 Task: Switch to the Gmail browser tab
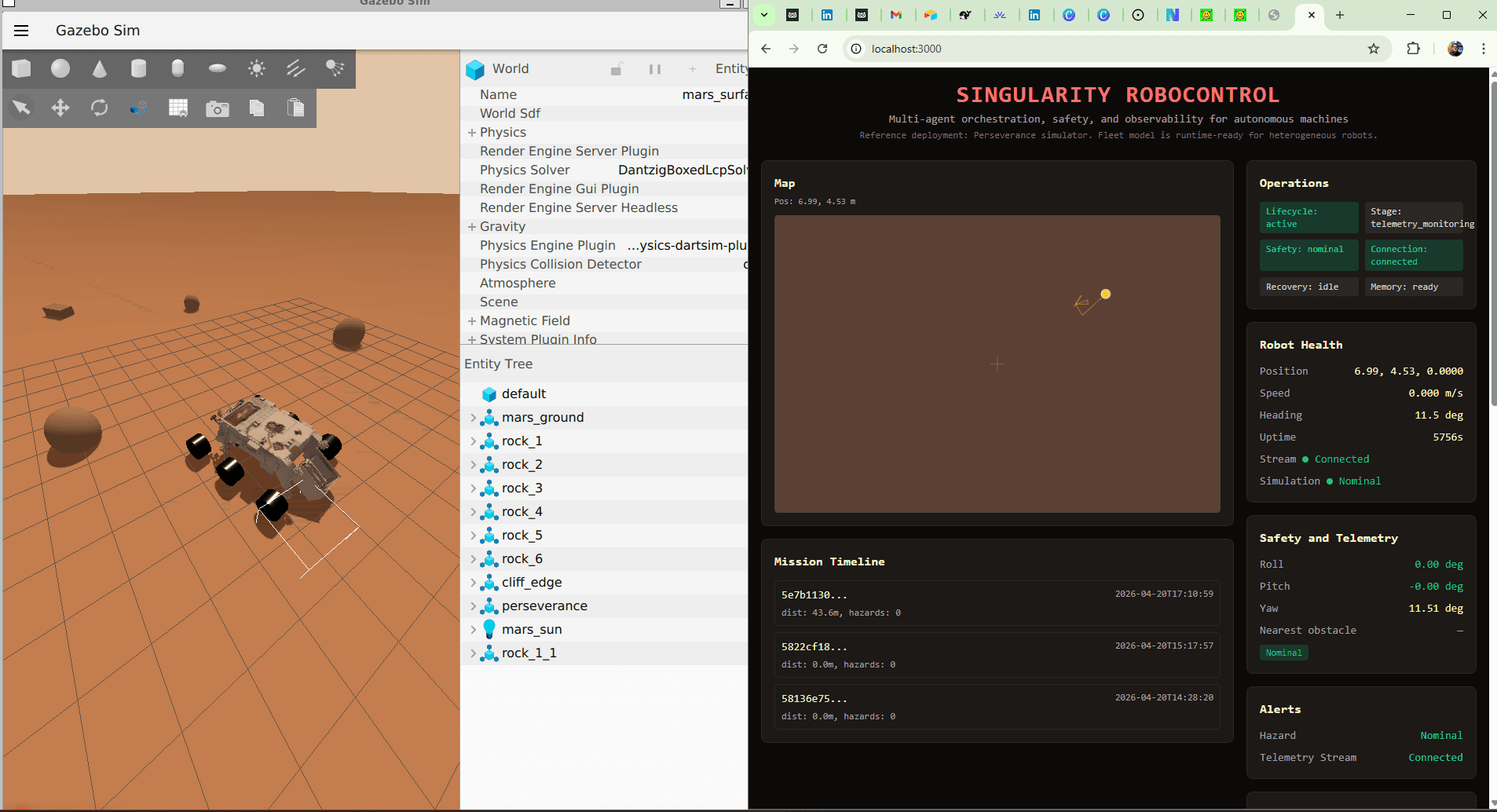click(x=896, y=15)
